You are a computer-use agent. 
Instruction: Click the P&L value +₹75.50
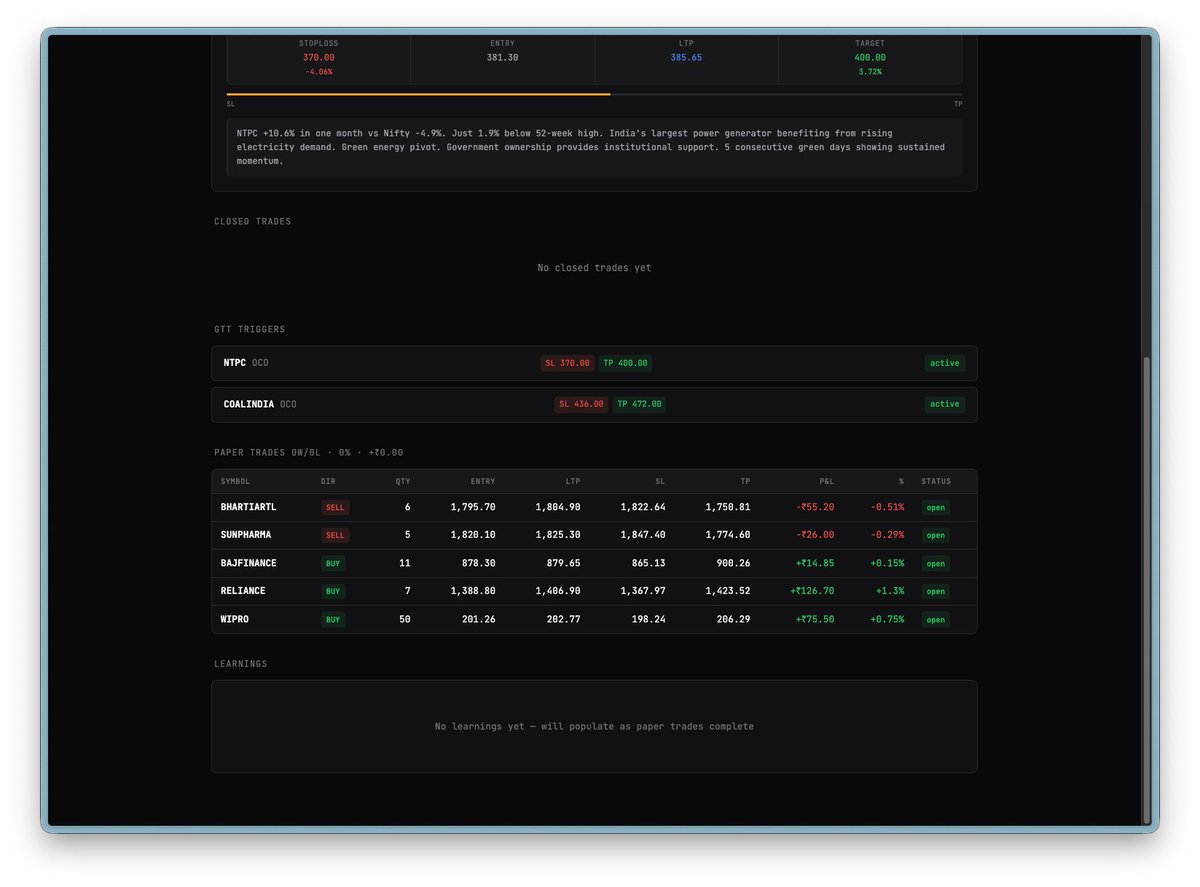[x=815, y=619]
